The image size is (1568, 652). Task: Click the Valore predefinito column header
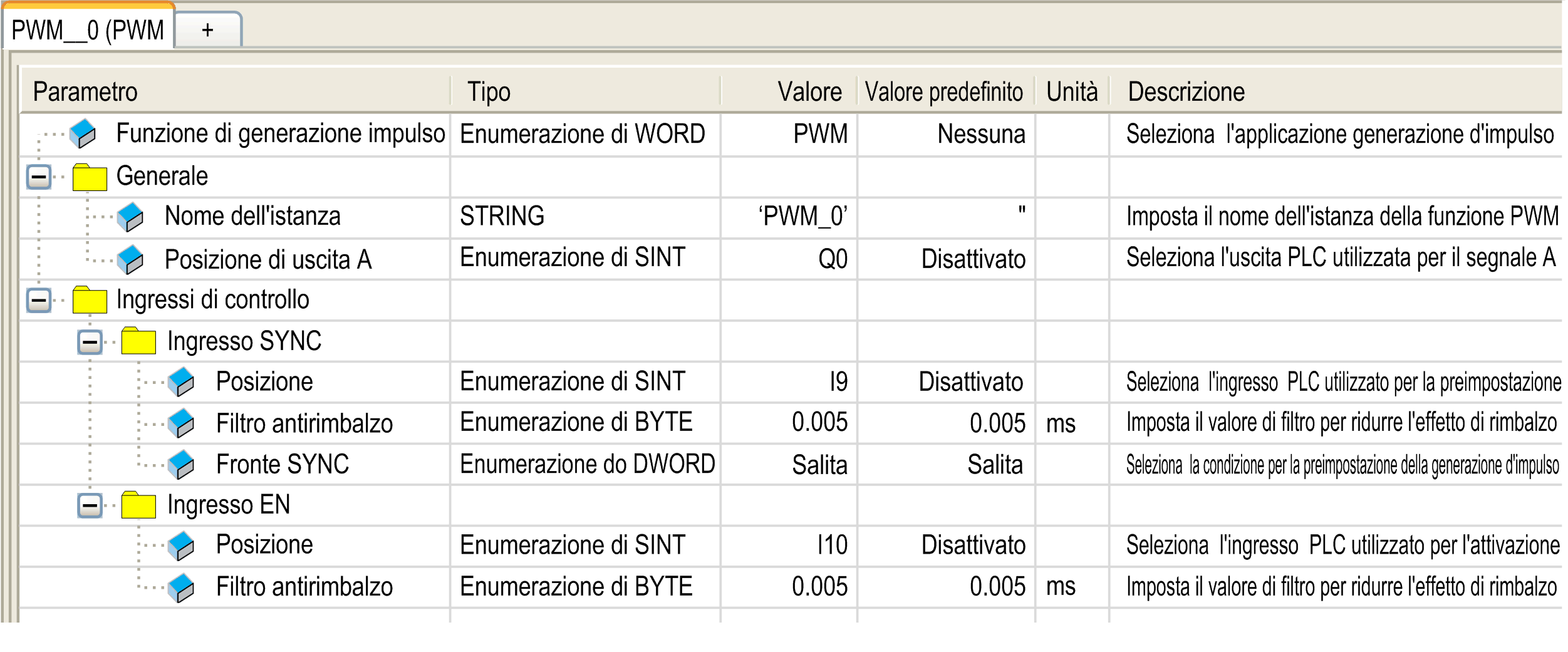[945, 92]
